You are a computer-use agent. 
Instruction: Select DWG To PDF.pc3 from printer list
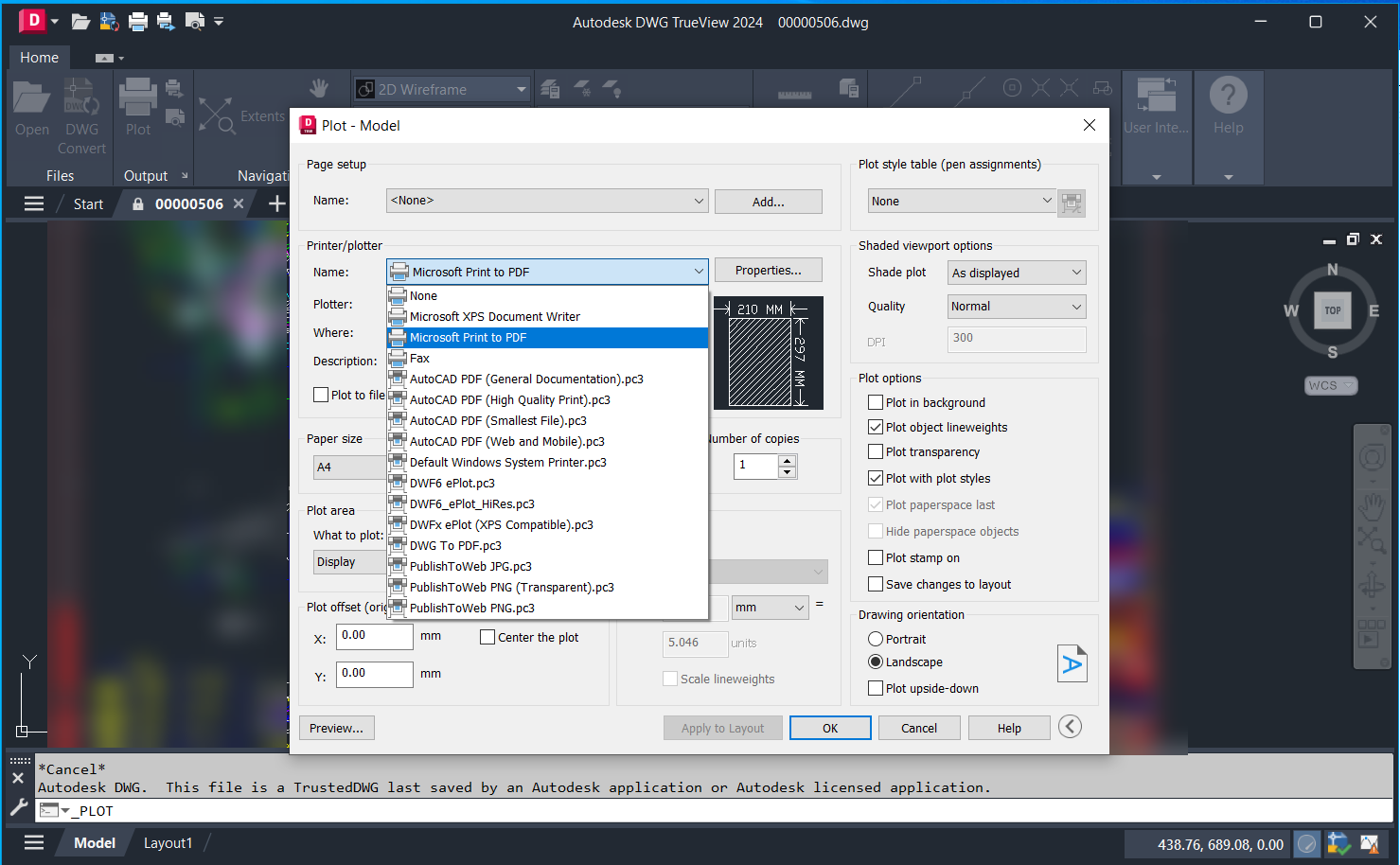click(547, 546)
